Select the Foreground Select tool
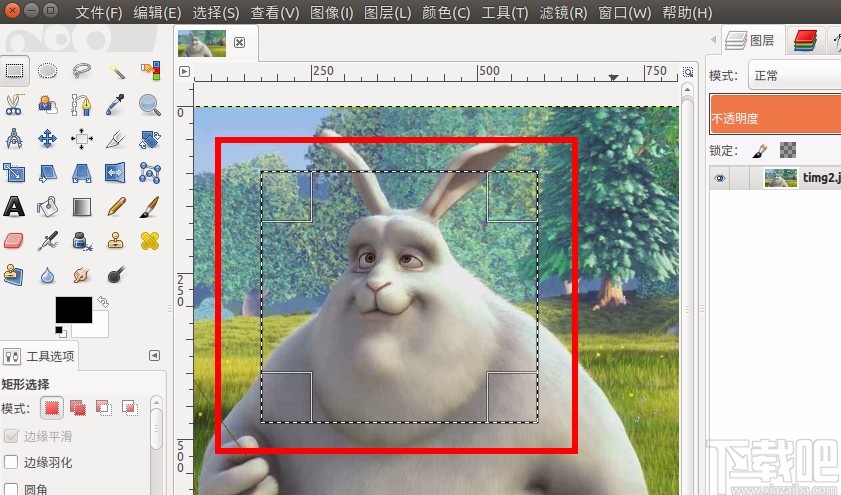The width and height of the screenshot is (841, 495). tap(47, 105)
